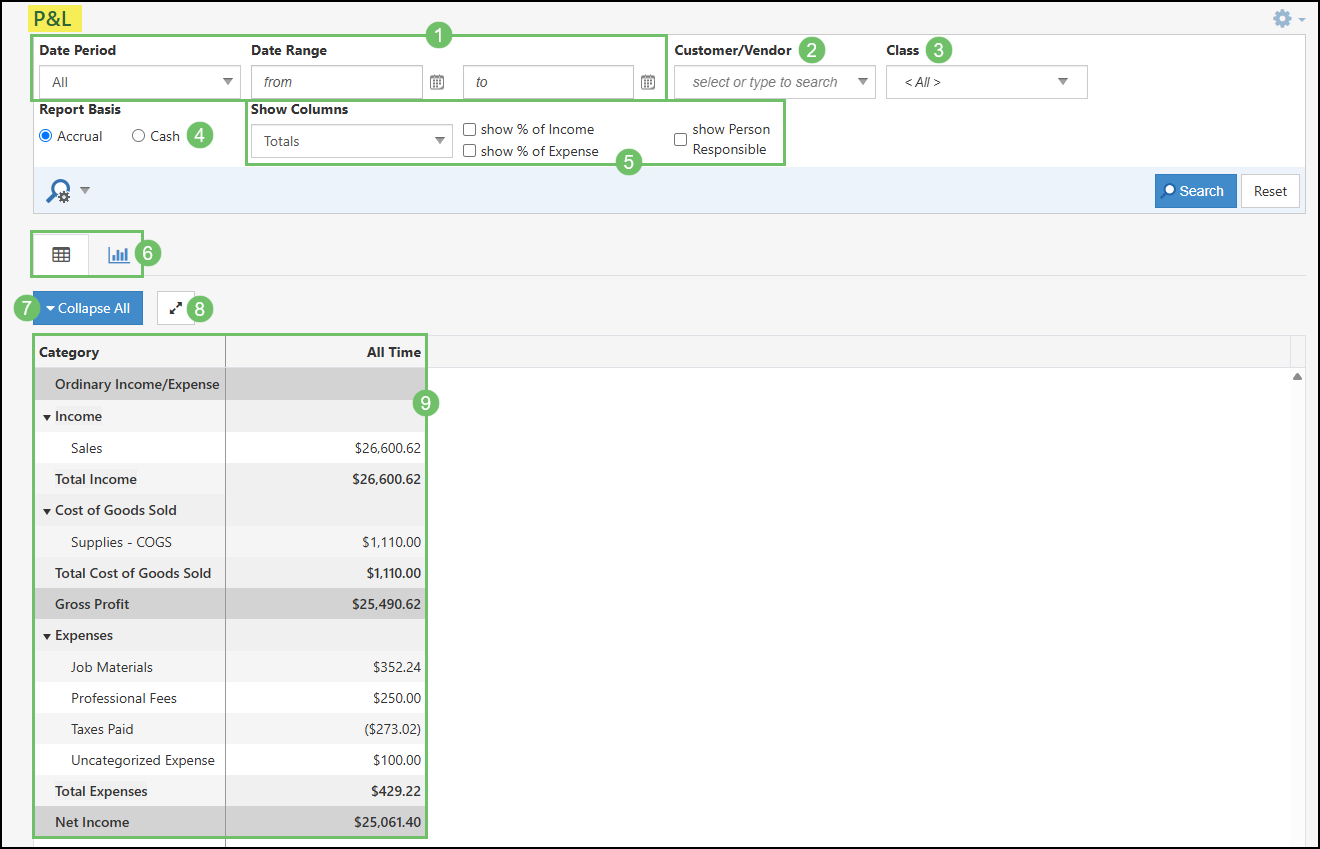Select the Cash report basis

[138, 136]
